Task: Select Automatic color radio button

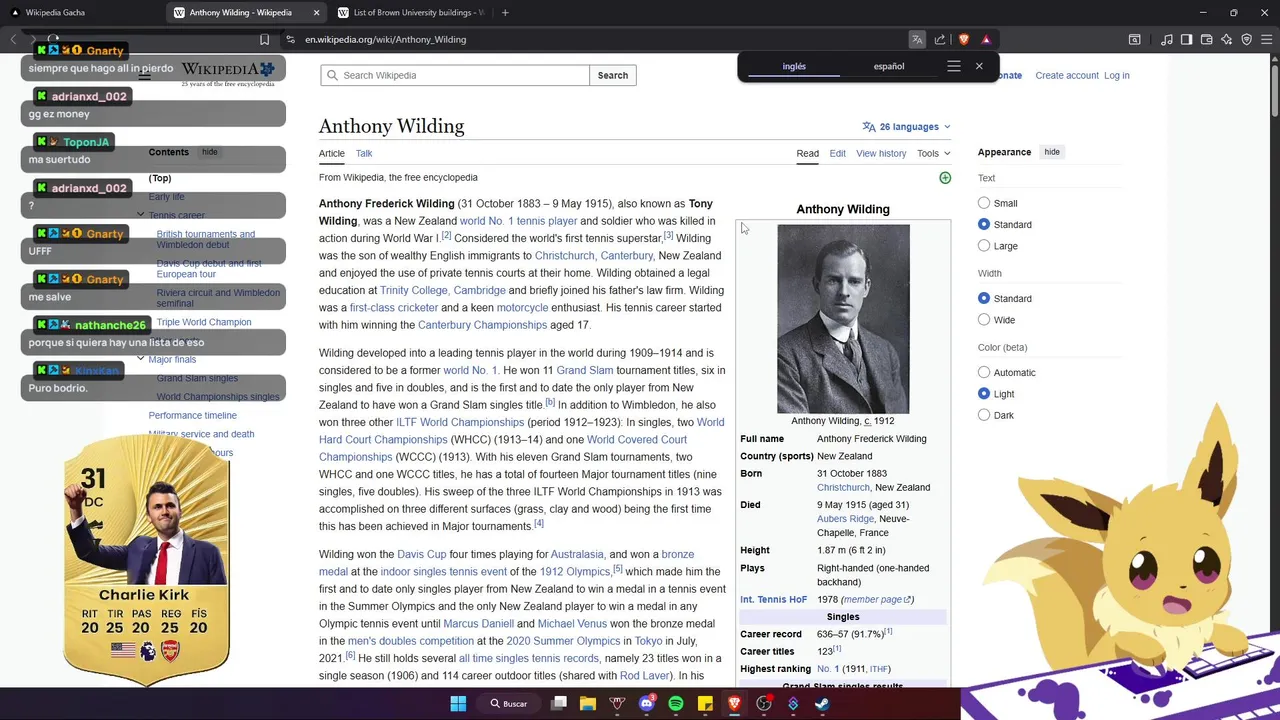Action: [984, 372]
